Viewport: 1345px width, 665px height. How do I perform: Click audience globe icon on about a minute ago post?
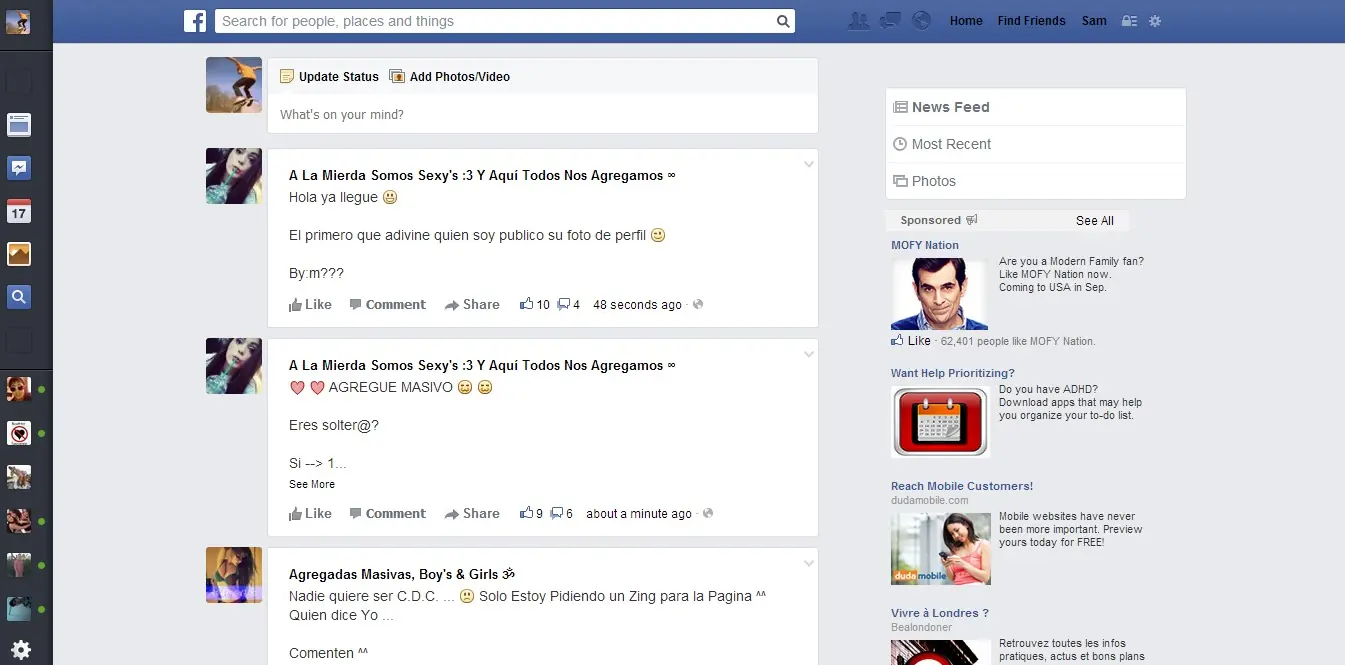(708, 514)
